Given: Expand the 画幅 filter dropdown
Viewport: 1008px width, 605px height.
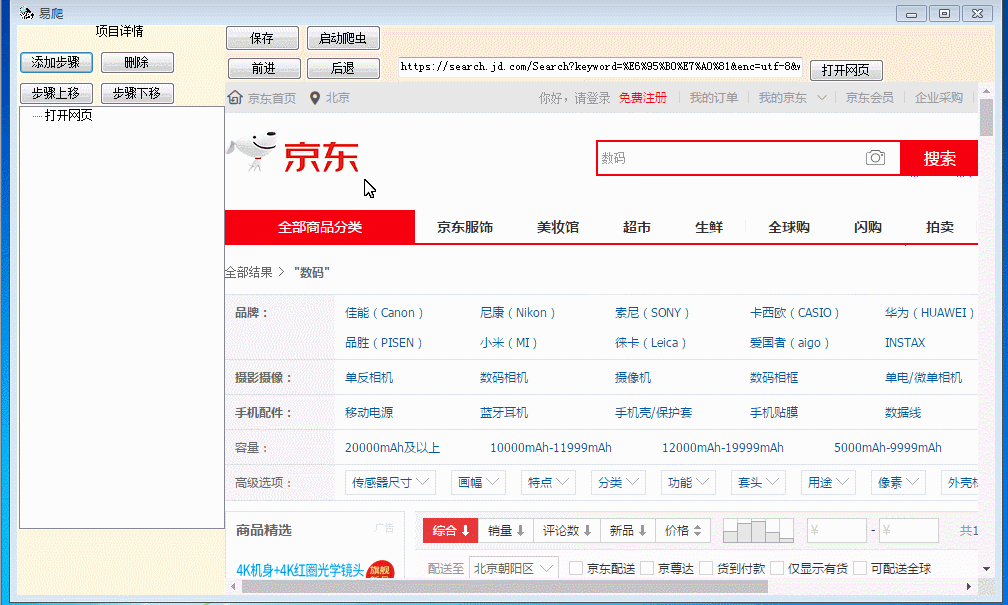Looking at the screenshot, I should tap(478, 482).
